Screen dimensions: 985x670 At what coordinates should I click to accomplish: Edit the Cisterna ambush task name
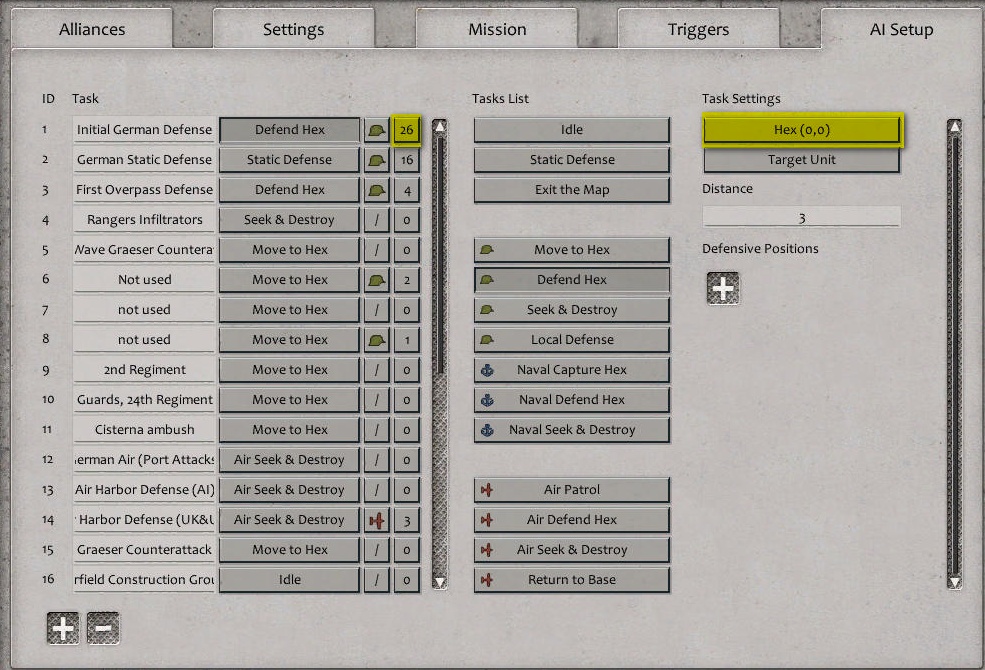[144, 430]
